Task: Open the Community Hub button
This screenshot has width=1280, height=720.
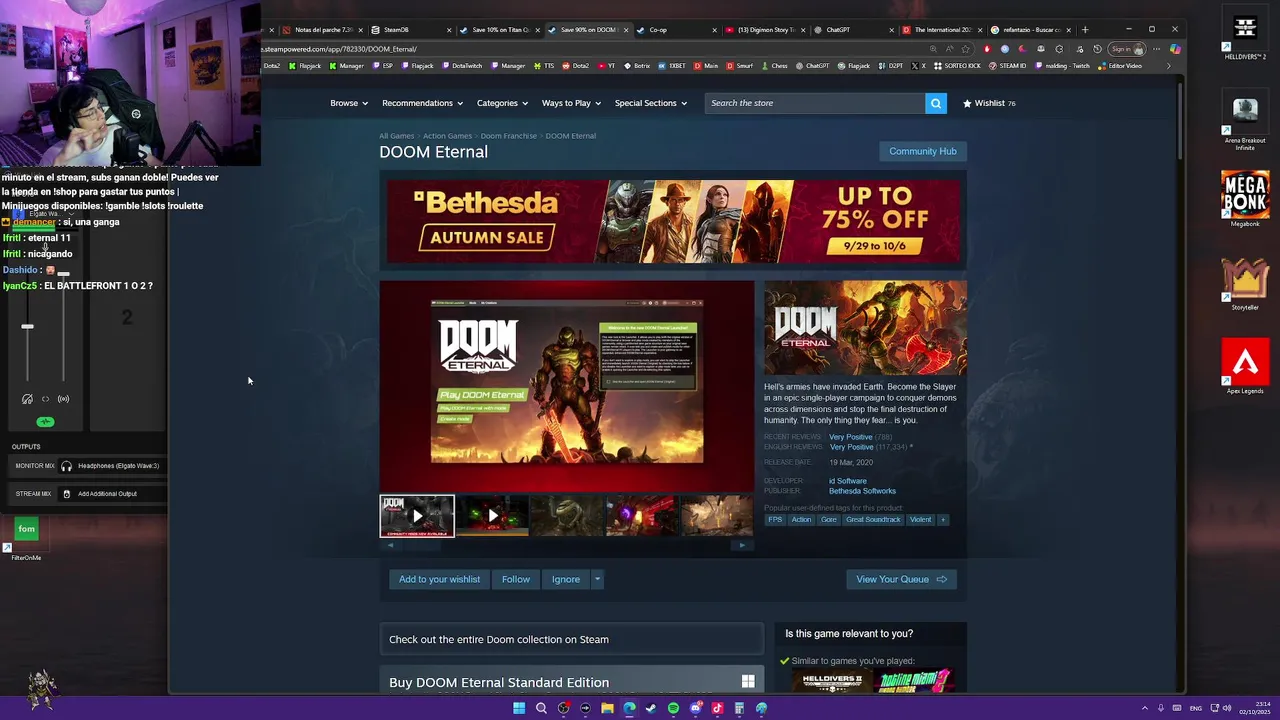Action: coord(922,151)
